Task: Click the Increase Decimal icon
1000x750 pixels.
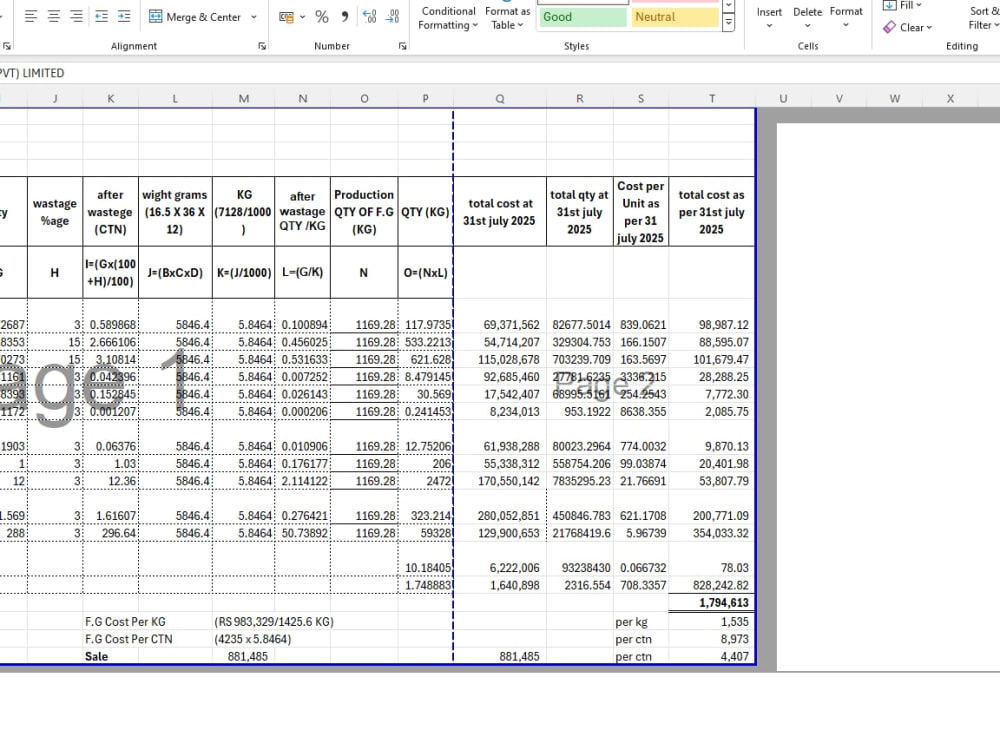Action: [x=369, y=17]
